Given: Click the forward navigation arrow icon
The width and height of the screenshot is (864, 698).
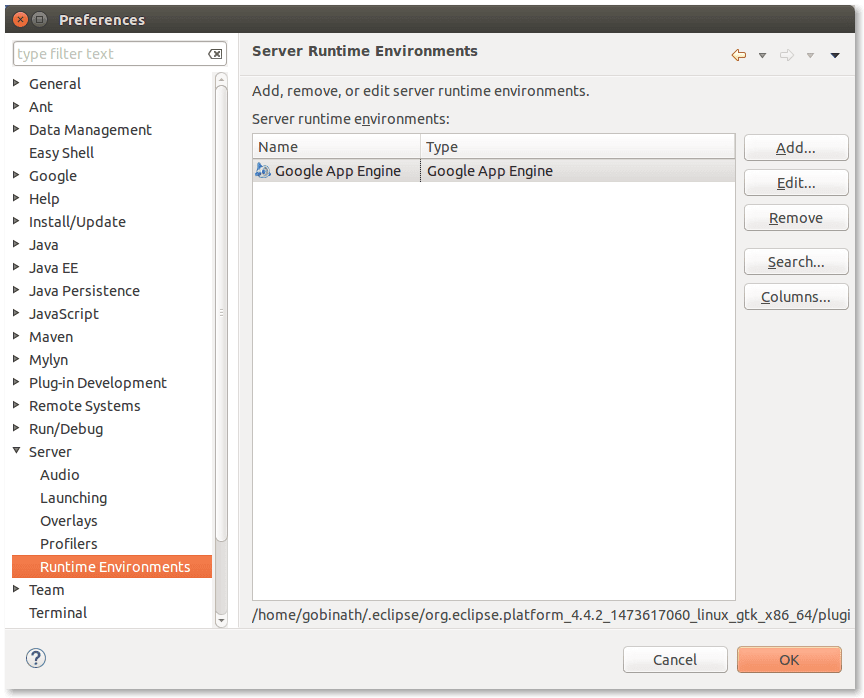Looking at the screenshot, I should [x=787, y=55].
